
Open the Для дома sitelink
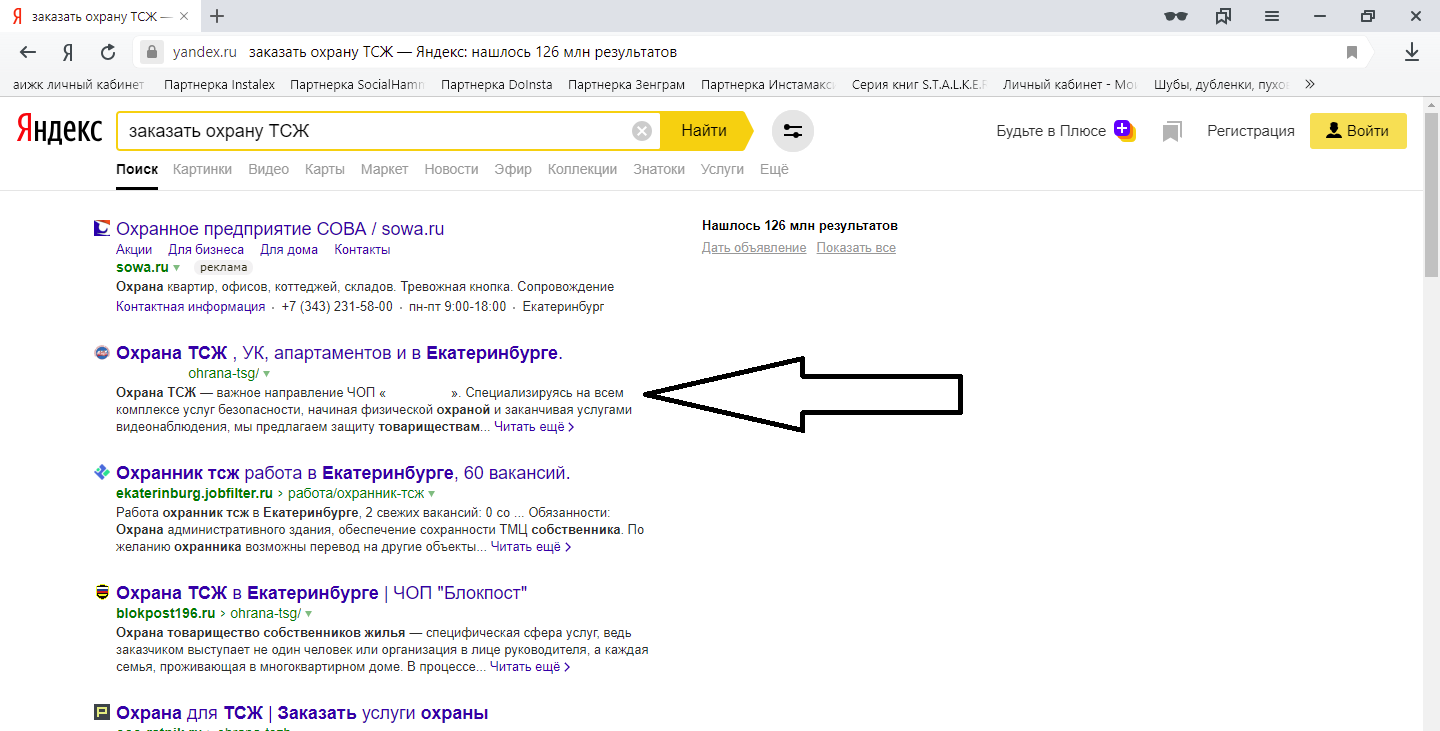(289, 250)
